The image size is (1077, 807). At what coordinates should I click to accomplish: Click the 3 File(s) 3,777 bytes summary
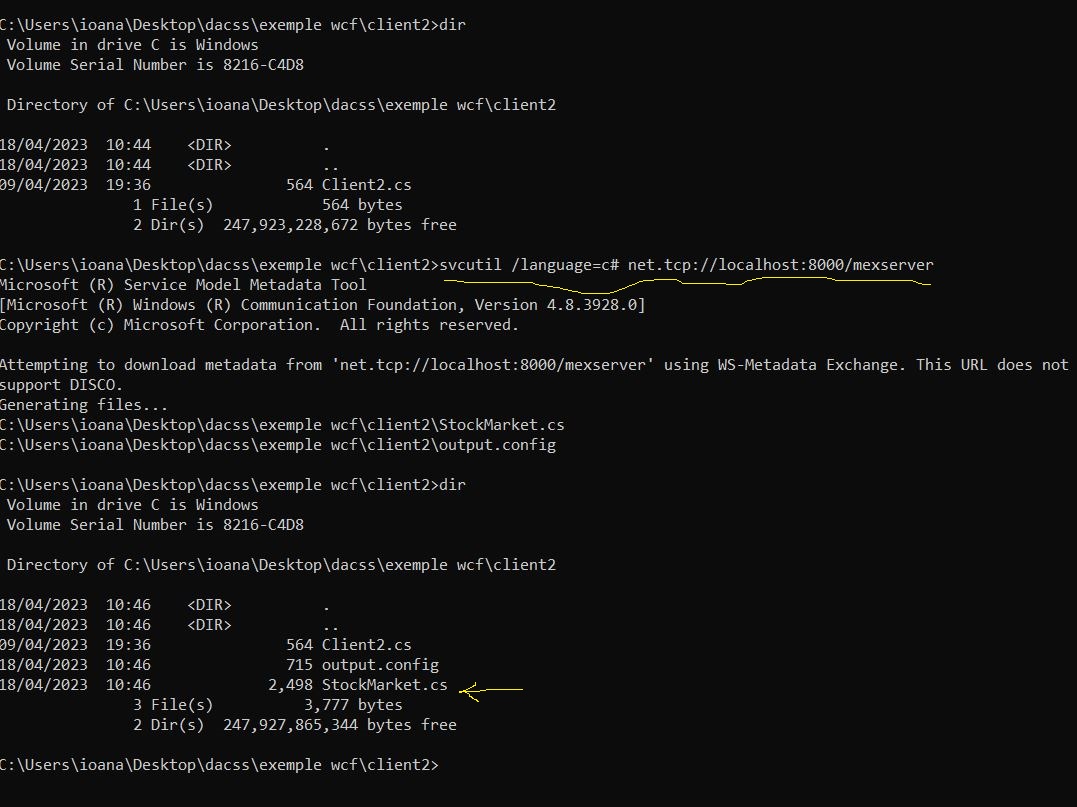[267, 705]
